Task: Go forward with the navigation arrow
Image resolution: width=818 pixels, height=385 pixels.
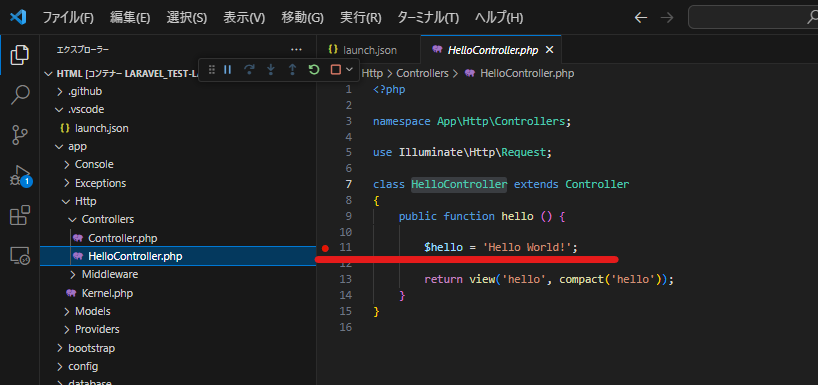Action: [667, 18]
